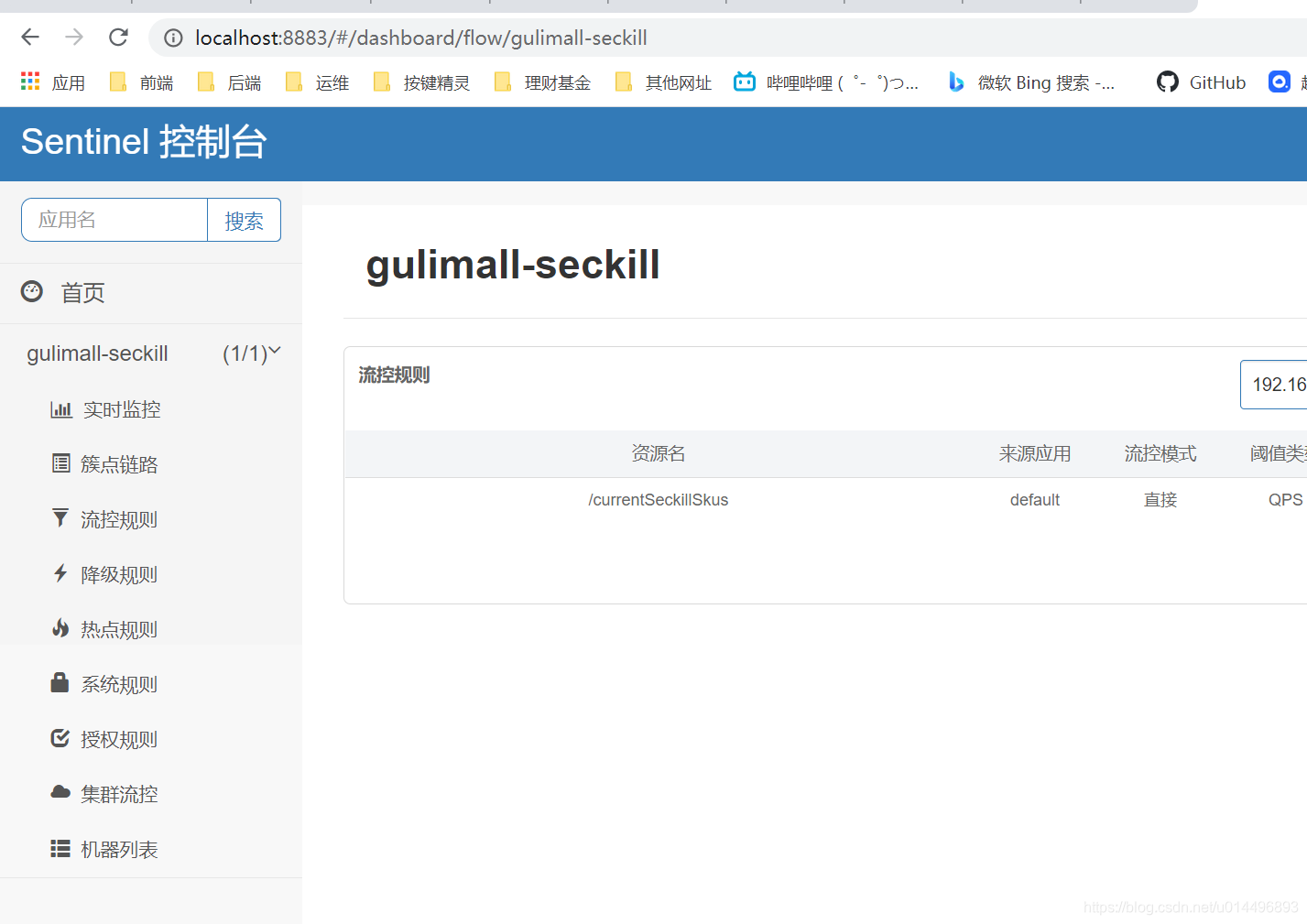Open 流控规则 sidebar label
Screen dimensions: 1307x924
point(119,519)
